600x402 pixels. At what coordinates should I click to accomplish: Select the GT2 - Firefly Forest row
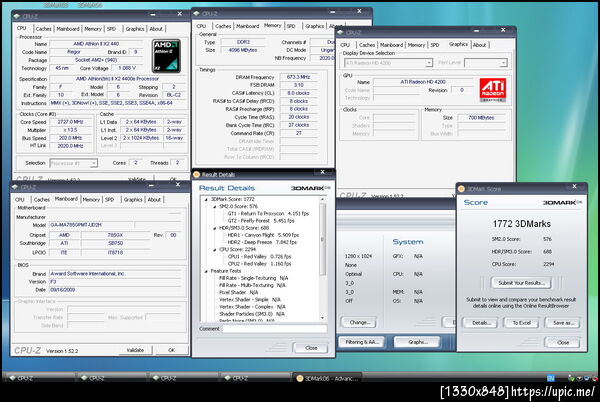pos(261,221)
